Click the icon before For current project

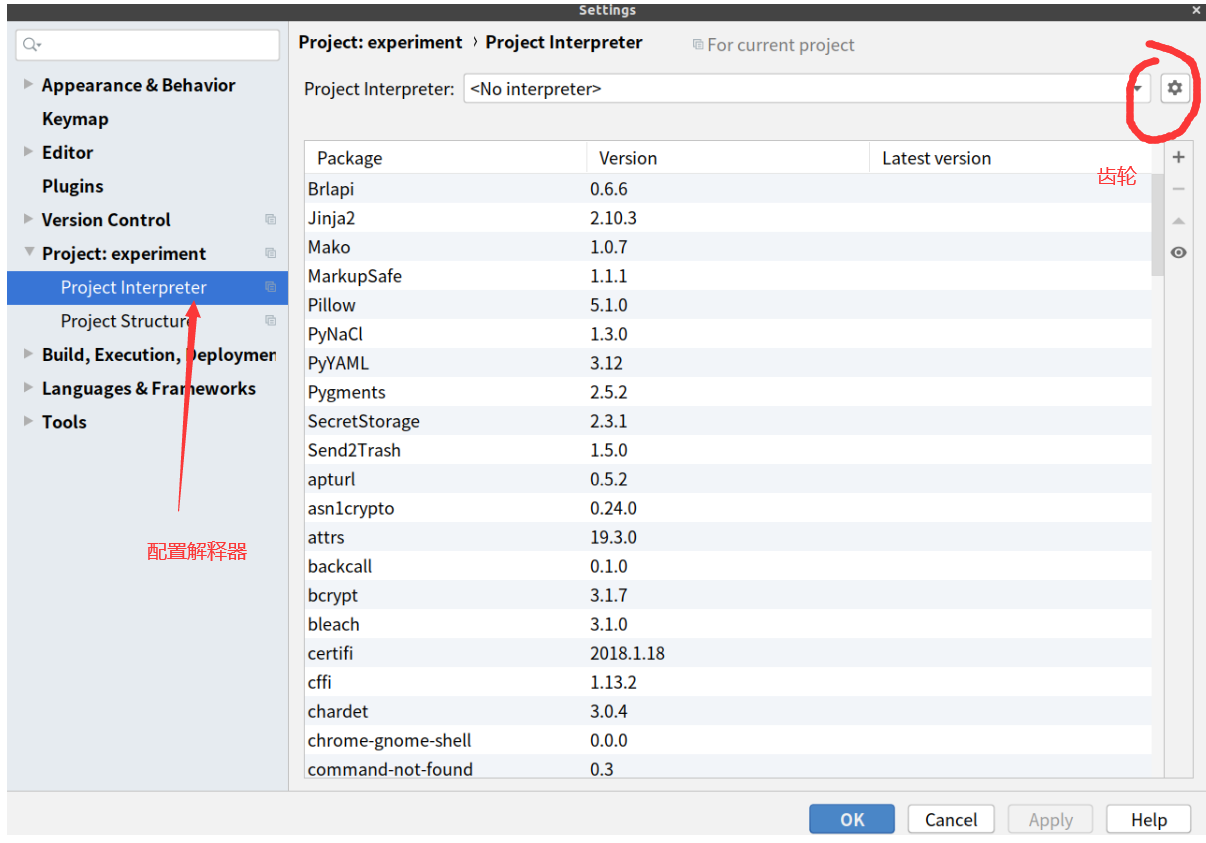coord(698,45)
